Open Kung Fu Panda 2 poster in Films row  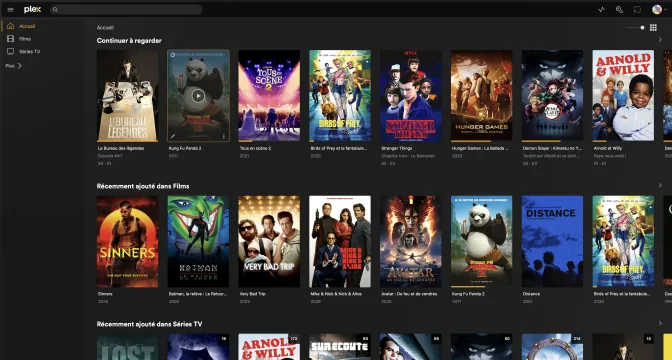481,242
